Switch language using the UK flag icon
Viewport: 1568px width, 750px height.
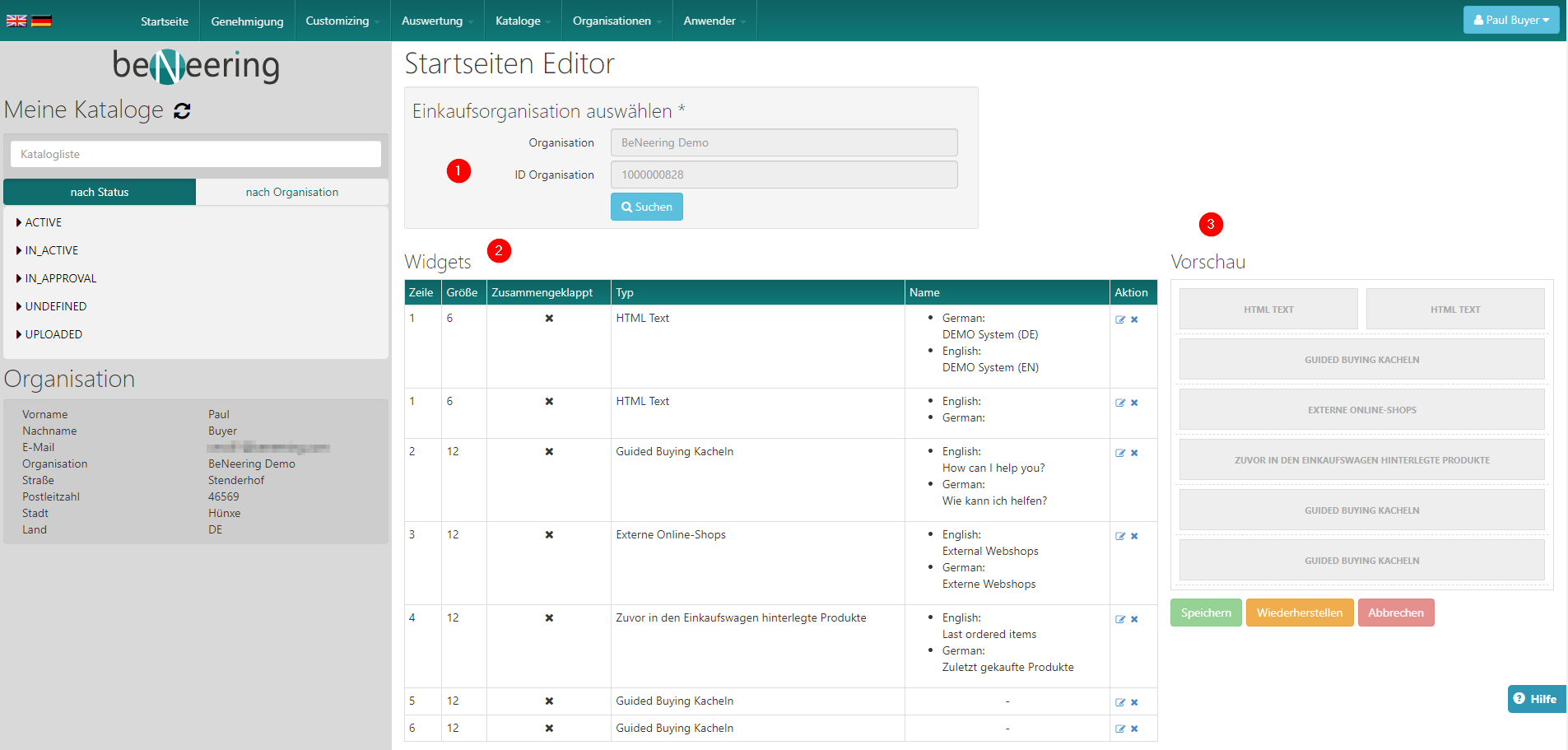(x=16, y=21)
